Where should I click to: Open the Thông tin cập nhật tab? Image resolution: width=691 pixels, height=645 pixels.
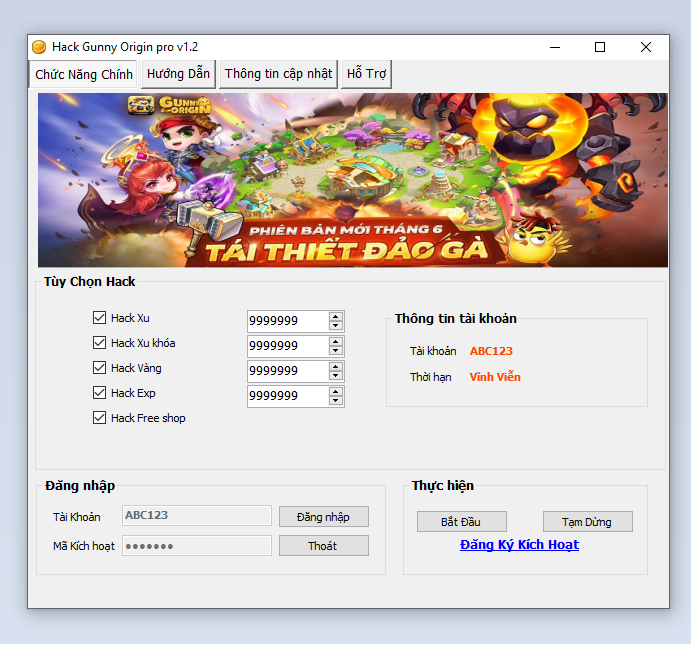tap(278, 74)
